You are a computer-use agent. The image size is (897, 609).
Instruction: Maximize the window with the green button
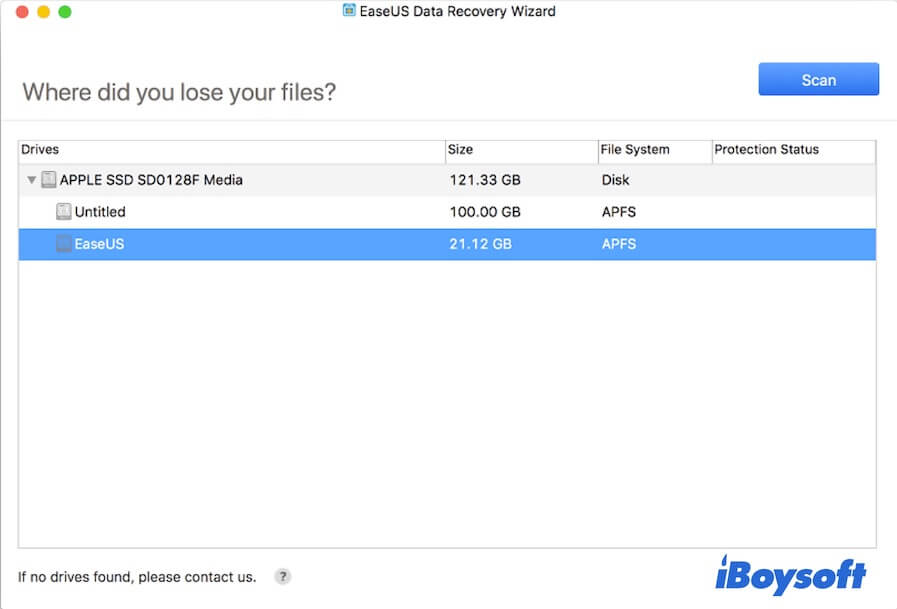click(x=65, y=11)
